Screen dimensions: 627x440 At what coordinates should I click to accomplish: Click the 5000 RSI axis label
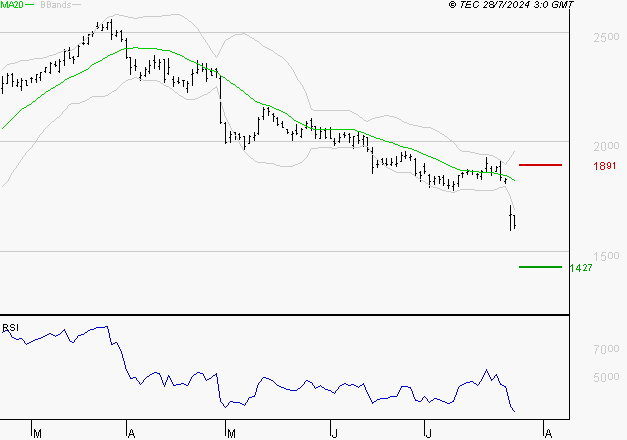(606, 377)
